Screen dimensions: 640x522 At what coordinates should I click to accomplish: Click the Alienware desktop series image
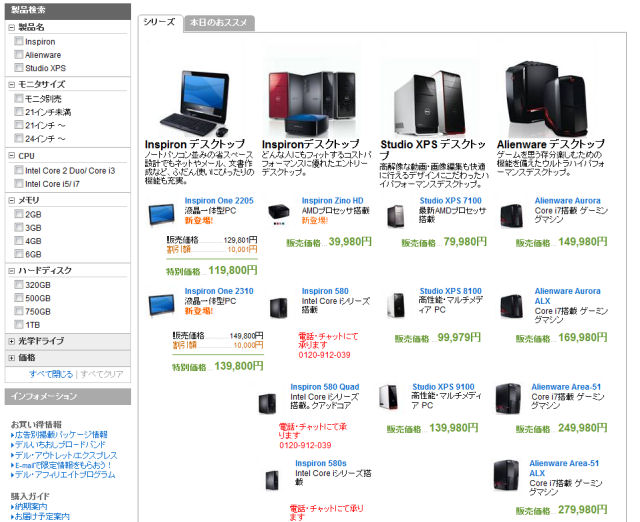pyautogui.click(x=547, y=99)
